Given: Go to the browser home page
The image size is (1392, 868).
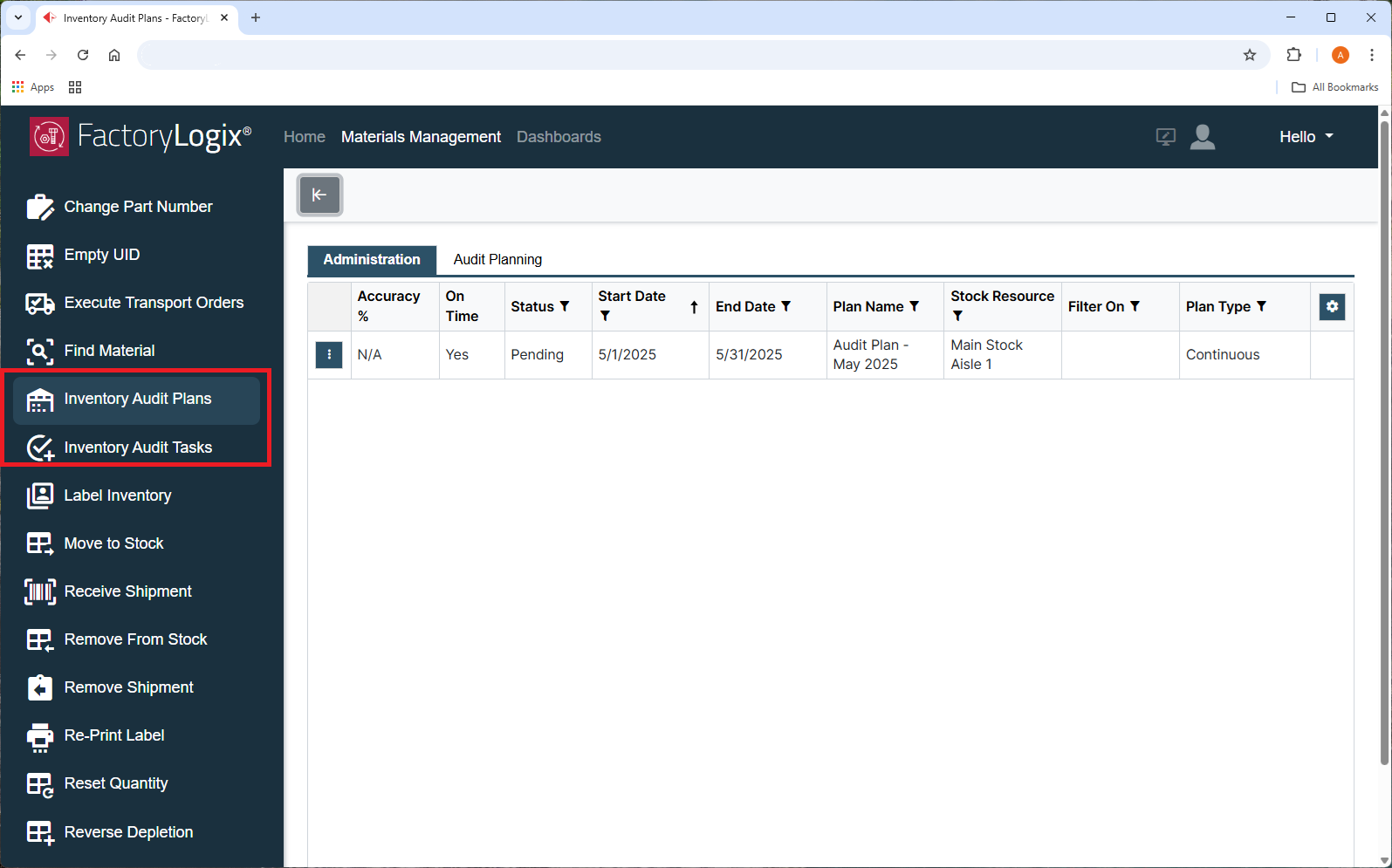Looking at the screenshot, I should coord(114,55).
